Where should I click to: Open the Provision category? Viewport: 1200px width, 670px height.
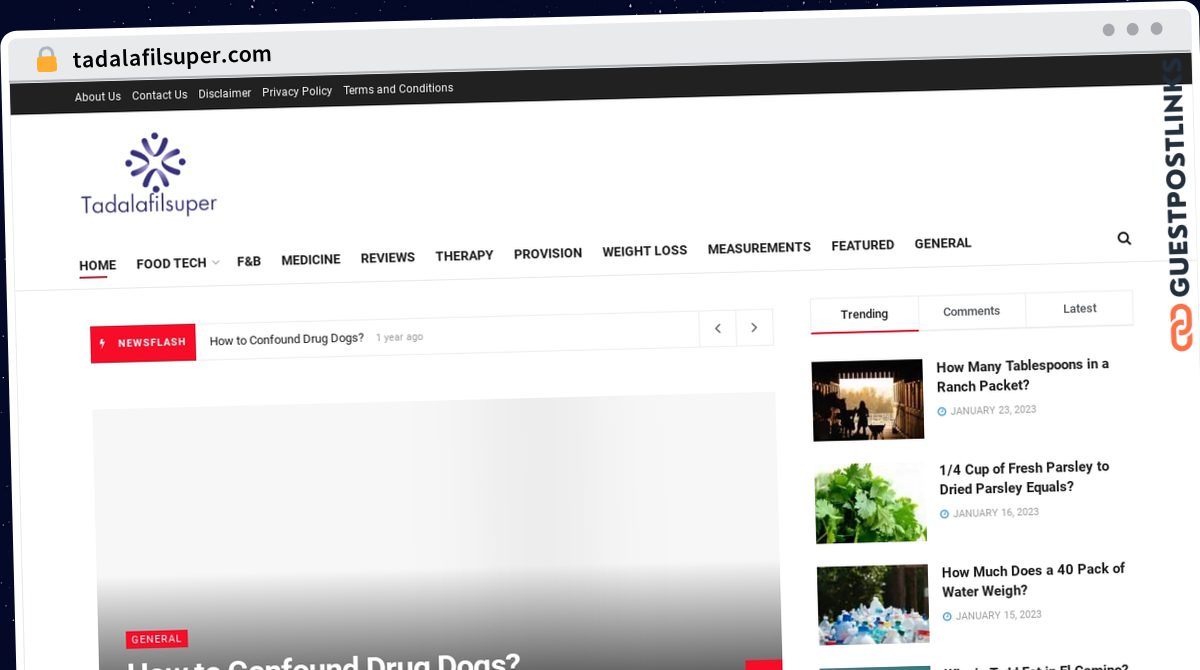tap(548, 253)
